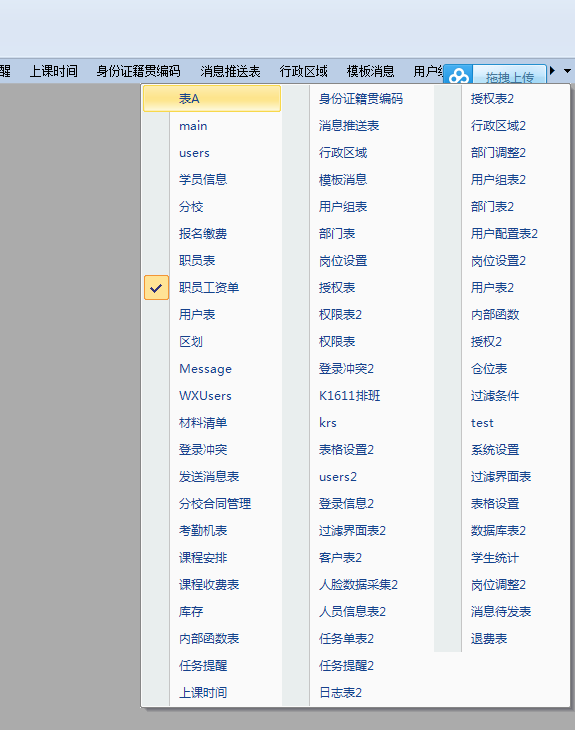Toggle the checkmark beside 职员工资单
Viewport: 575px width, 730px height.
156,288
